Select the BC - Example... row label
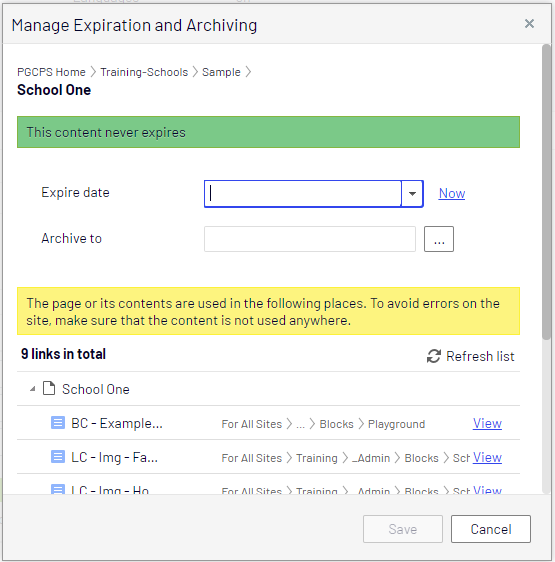This screenshot has width=555, height=562. tap(117, 423)
